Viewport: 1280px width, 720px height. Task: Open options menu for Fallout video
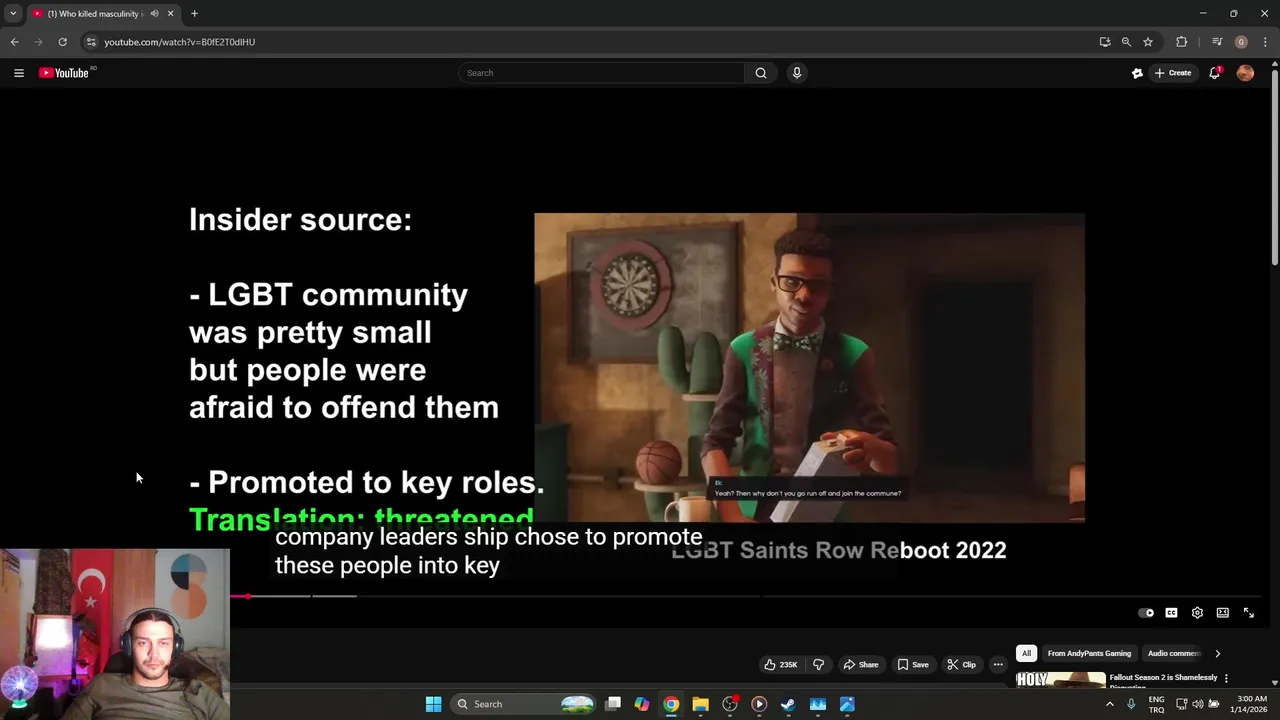click(1226, 678)
